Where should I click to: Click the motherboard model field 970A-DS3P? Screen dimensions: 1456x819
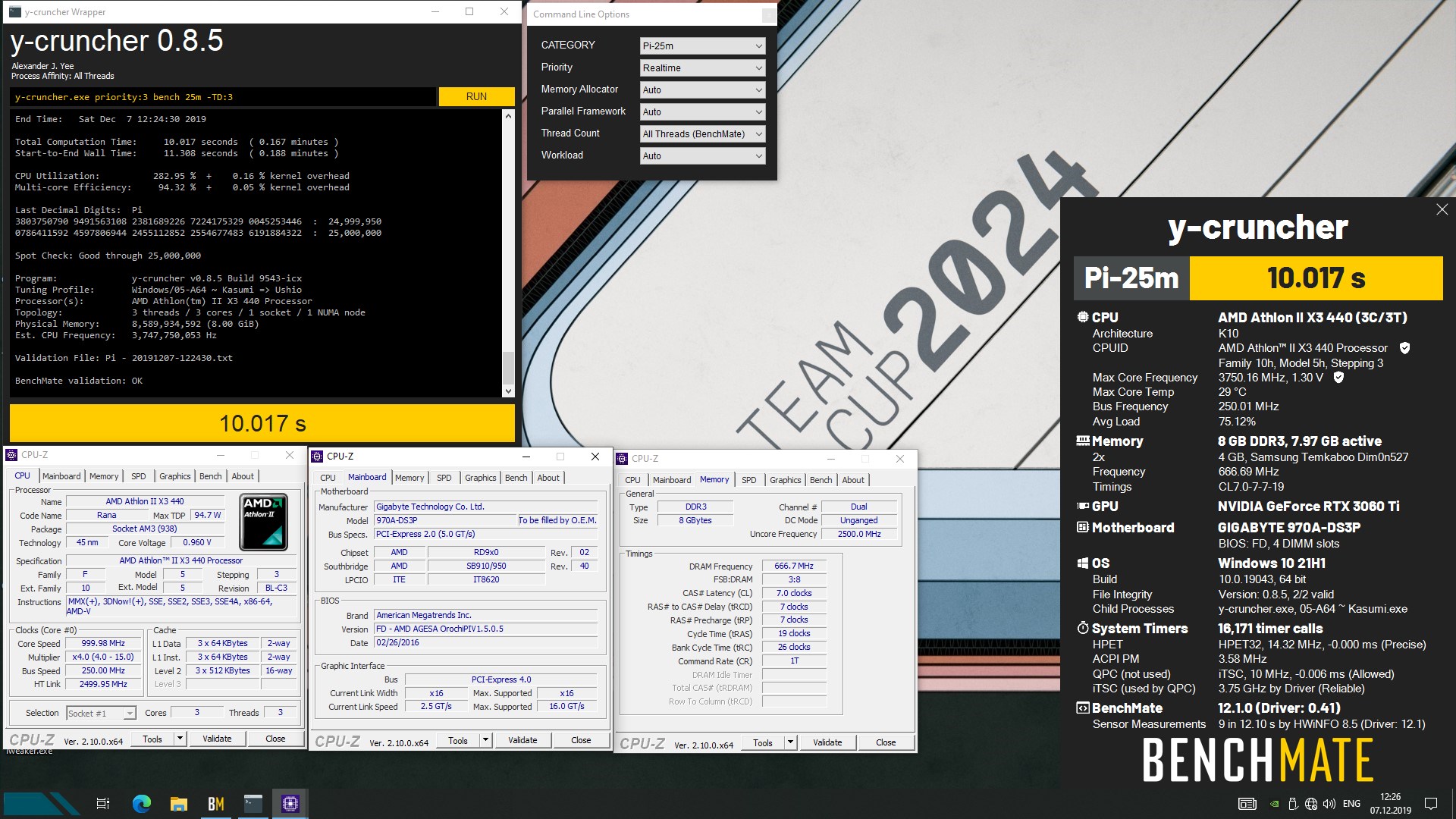[x=445, y=520]
